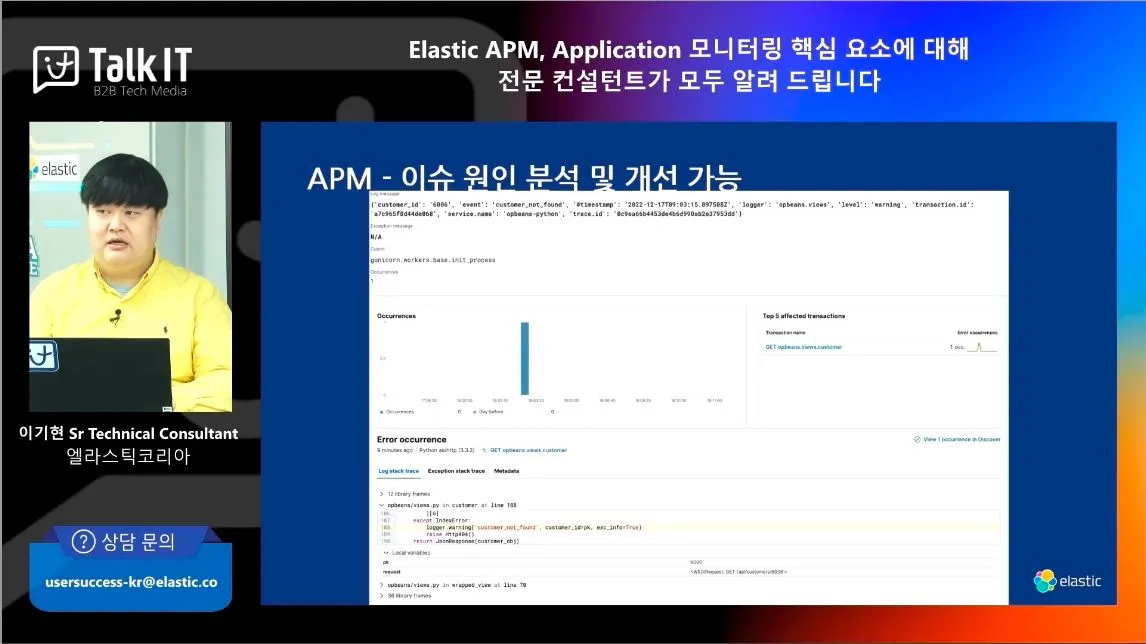Open the Metadata tab

[506, 471]
